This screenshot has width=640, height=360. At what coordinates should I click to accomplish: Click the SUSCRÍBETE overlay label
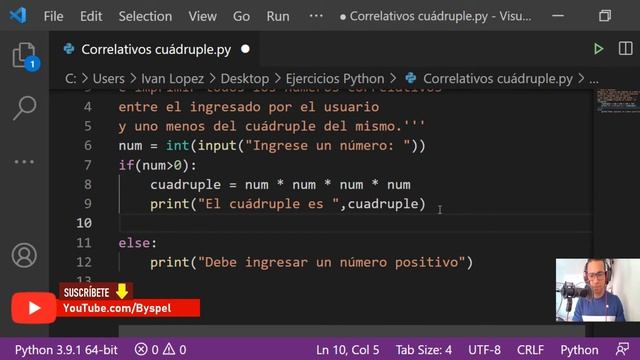click(87, 293)
